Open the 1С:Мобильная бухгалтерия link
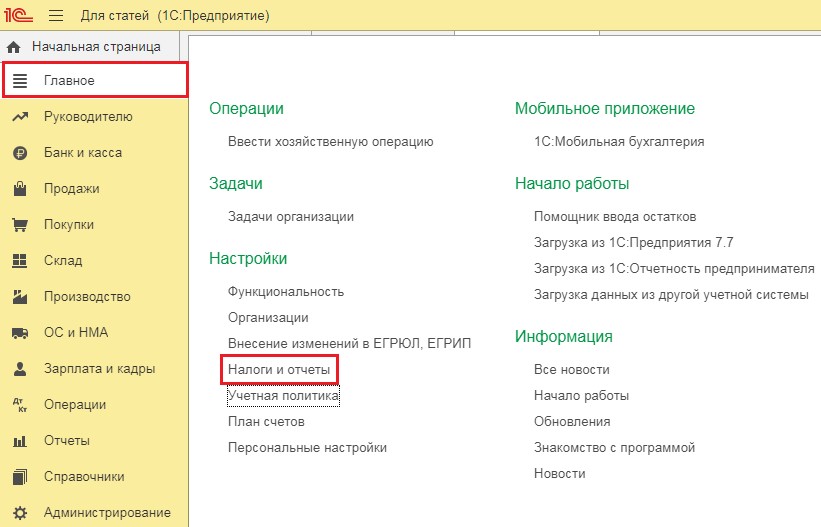 619,142
